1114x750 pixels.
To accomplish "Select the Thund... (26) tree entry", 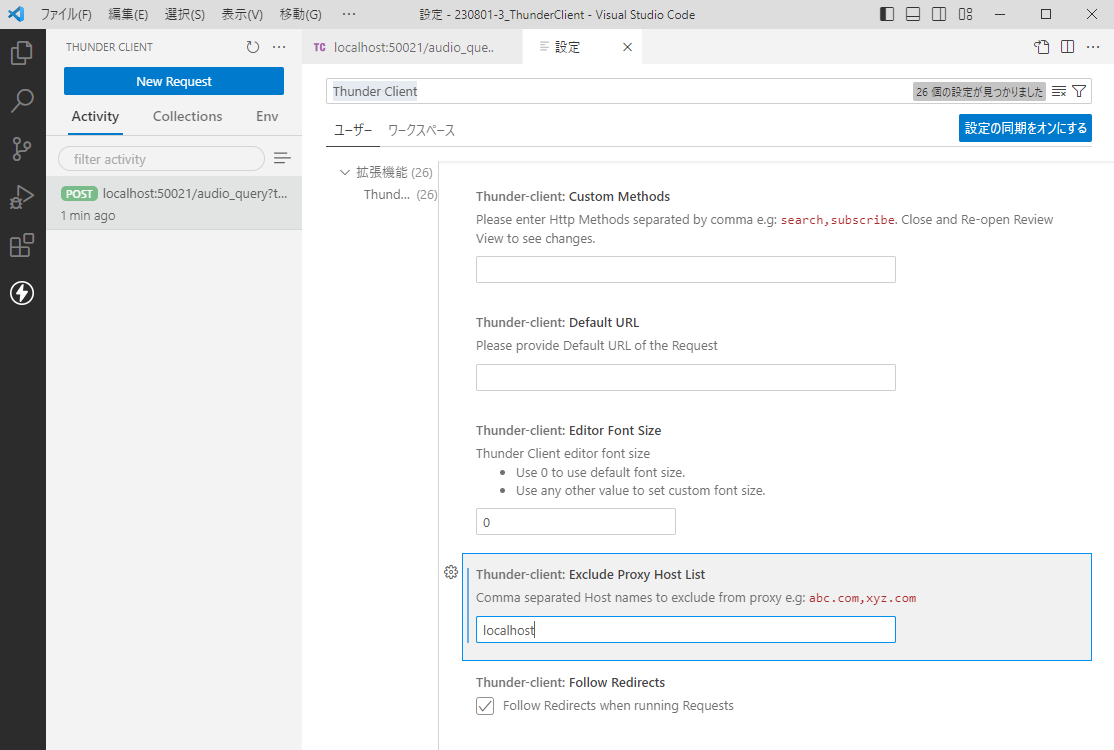I will (x=400, y=195).
